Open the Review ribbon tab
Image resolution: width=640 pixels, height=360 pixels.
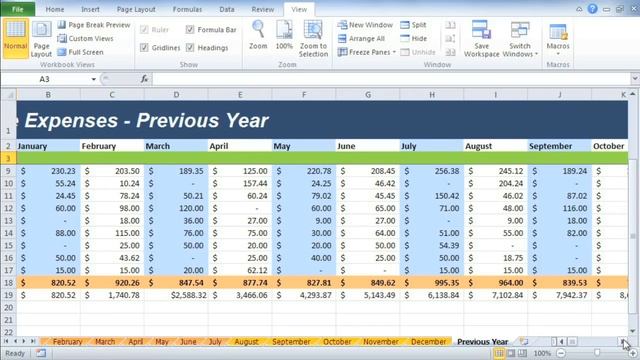pyautogui.click(x=262, y=9)
